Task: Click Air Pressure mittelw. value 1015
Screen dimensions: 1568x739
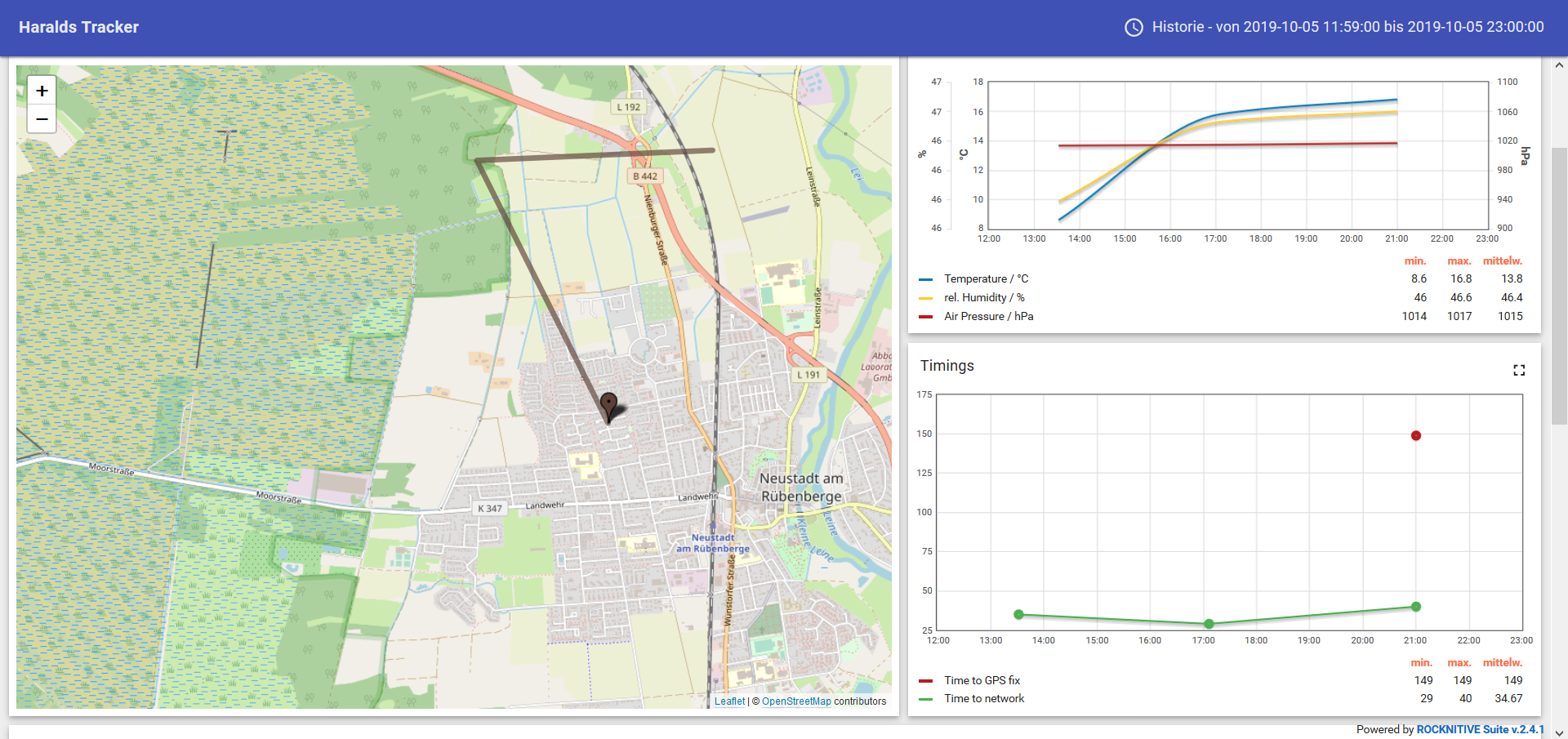Action: (1510, 316)
